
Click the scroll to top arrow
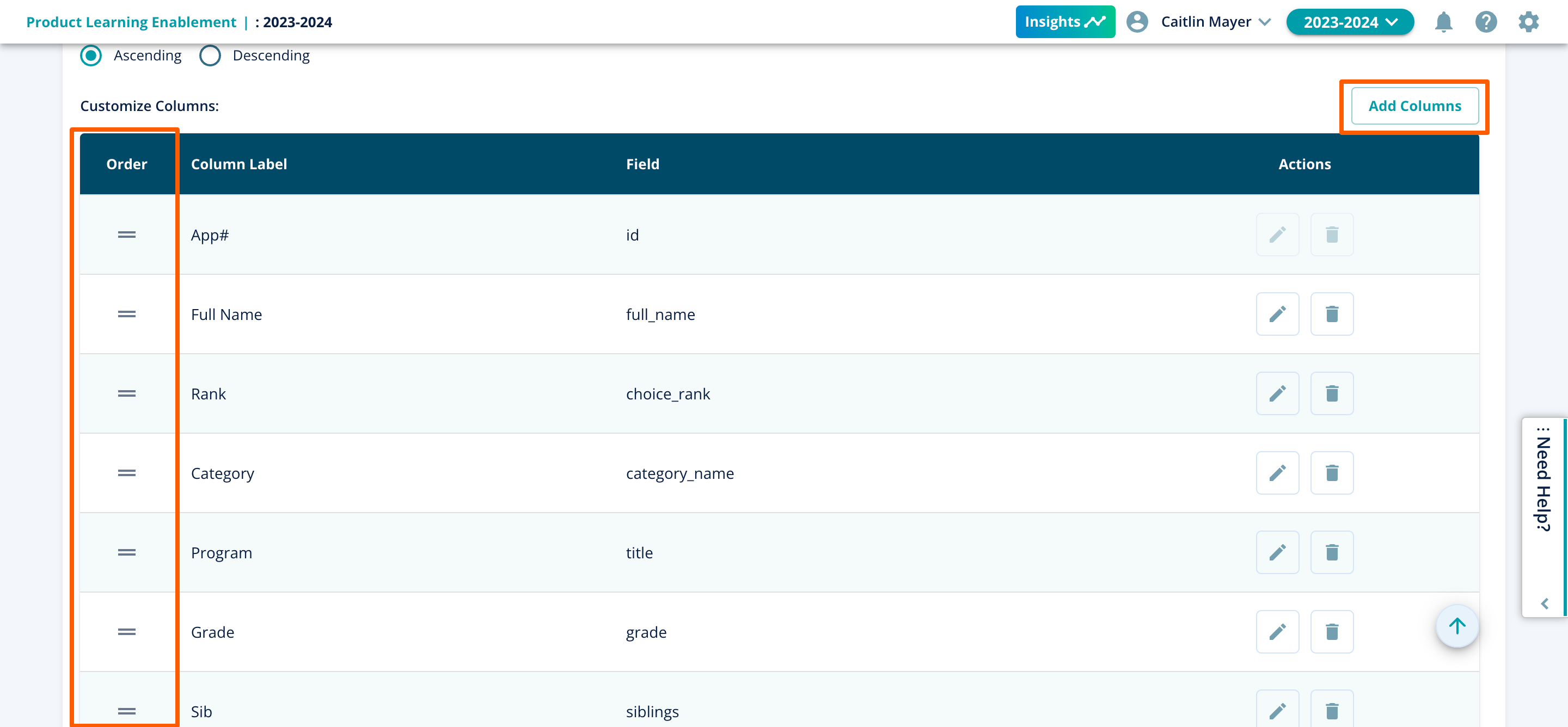[x=1456, y=625]
